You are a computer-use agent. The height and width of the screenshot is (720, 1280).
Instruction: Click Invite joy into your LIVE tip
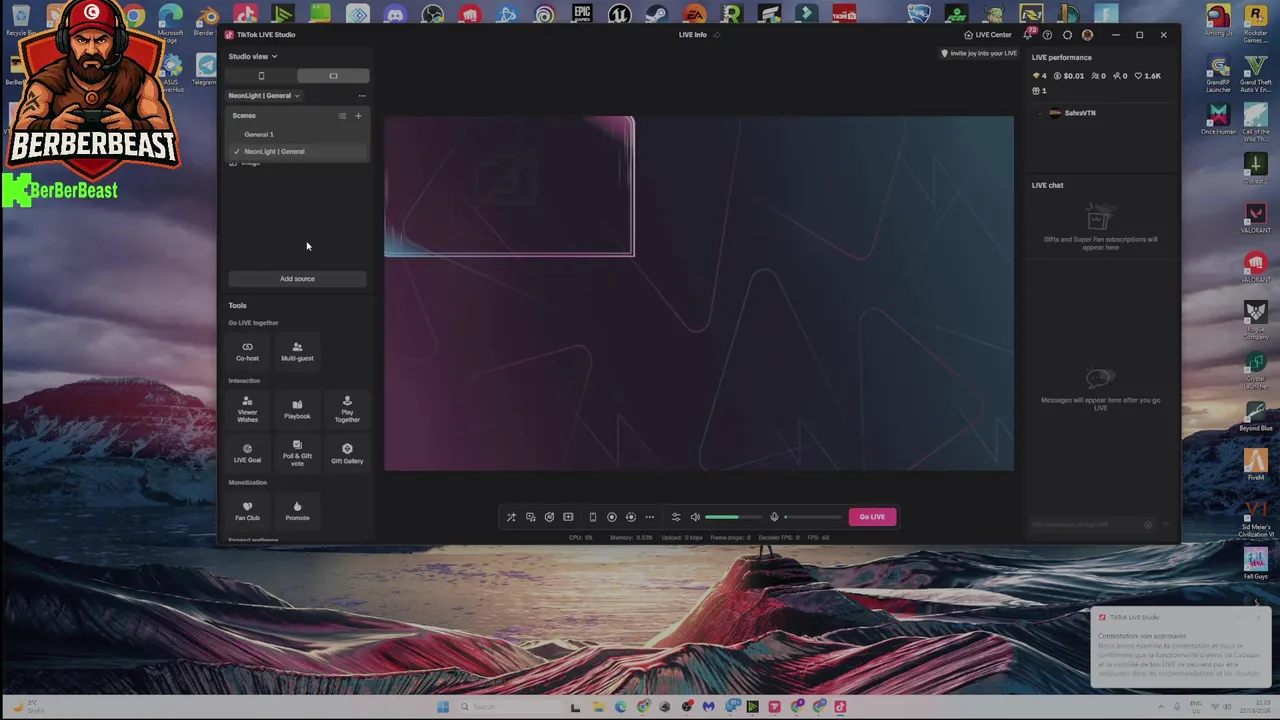(x=979, y=53)
